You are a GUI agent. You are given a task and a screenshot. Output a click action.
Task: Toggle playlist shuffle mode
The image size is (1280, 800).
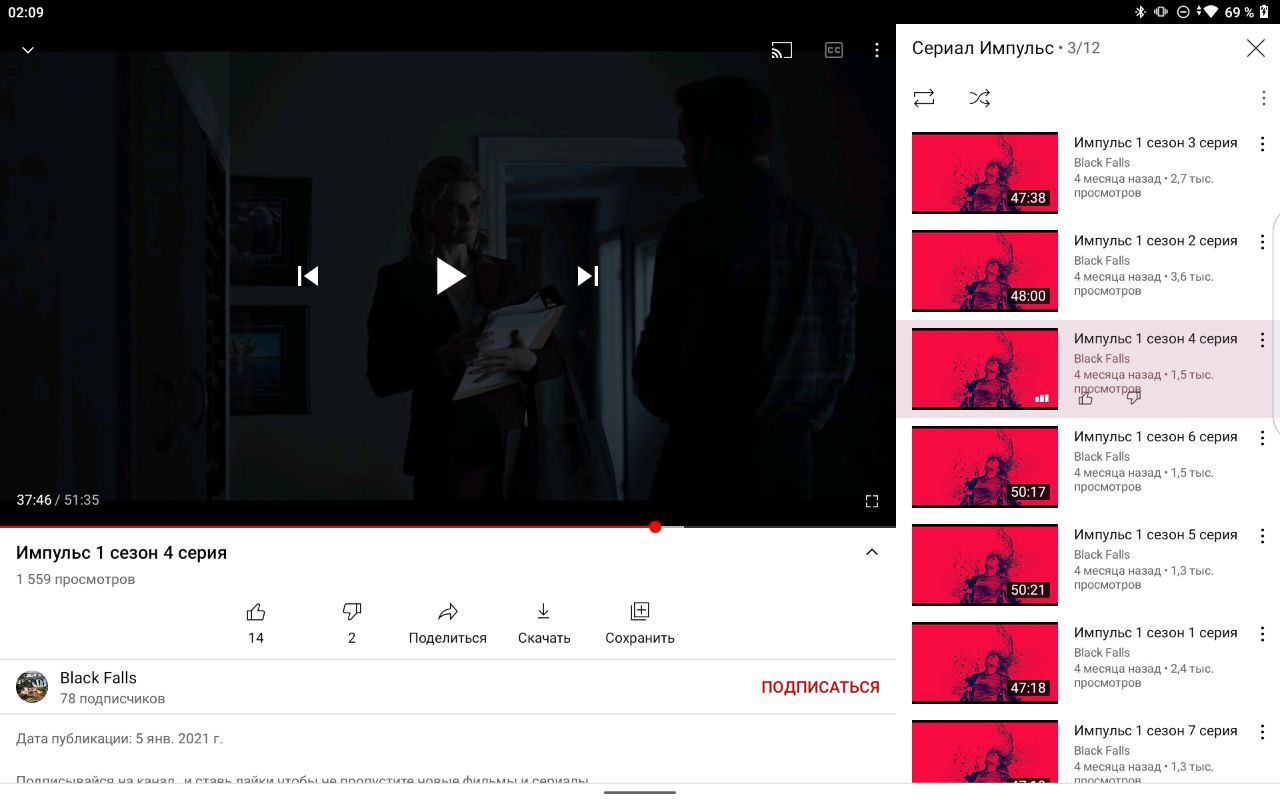coord(980,98)
